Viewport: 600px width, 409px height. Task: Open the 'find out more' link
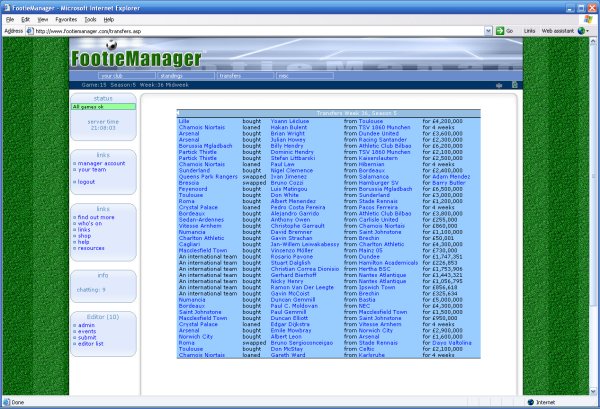tap(96, 217)
